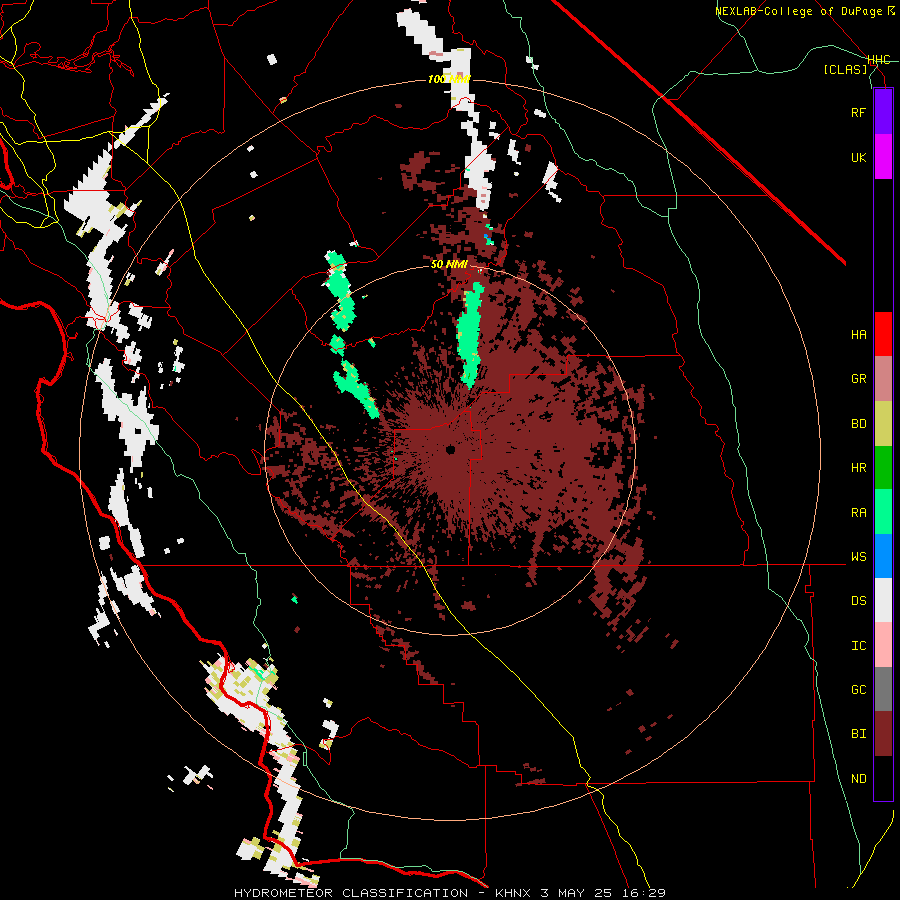
Task: Click the GR legend color swatch
Action: coord(883,379)
